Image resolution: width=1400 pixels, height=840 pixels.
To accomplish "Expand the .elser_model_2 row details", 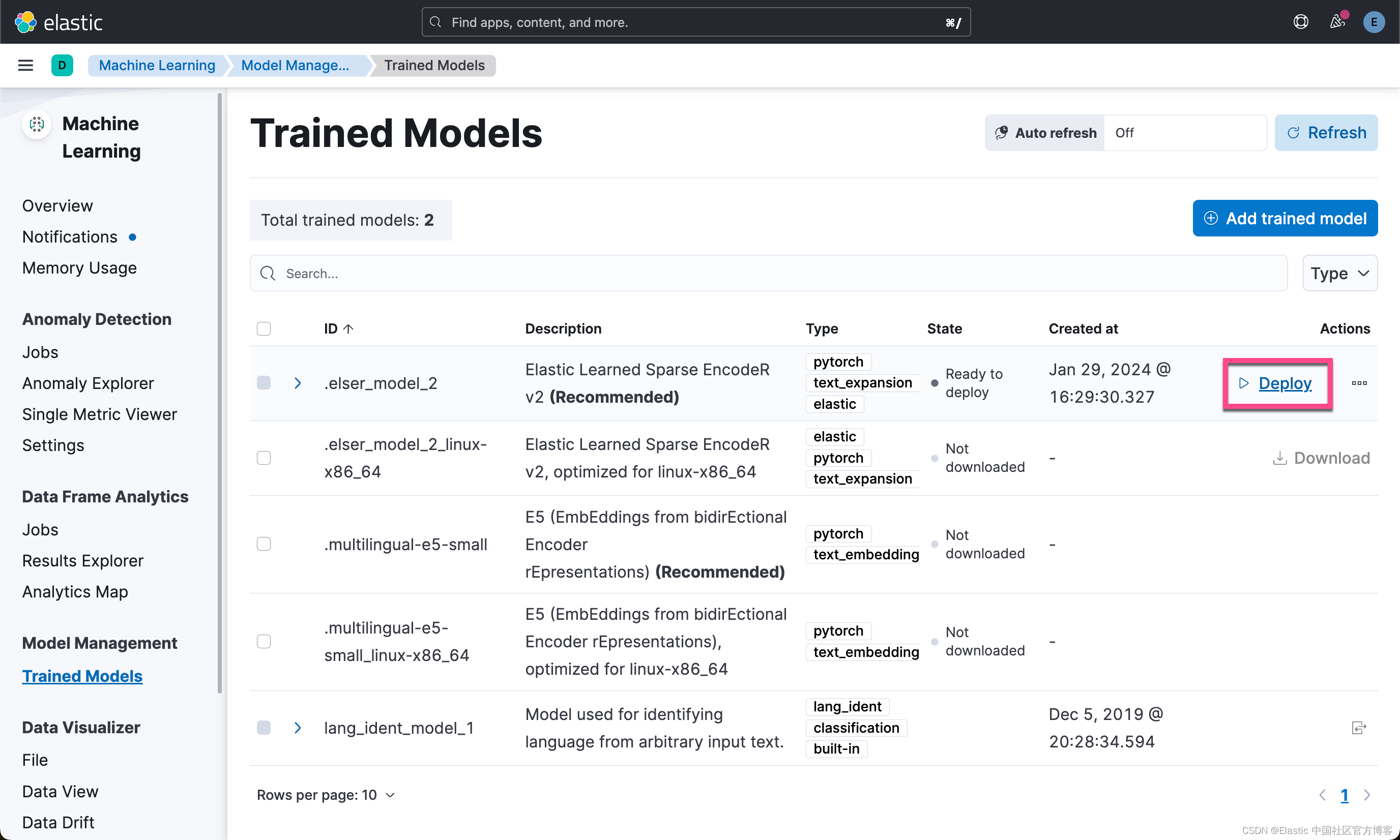I will click(x=298, y=383).
